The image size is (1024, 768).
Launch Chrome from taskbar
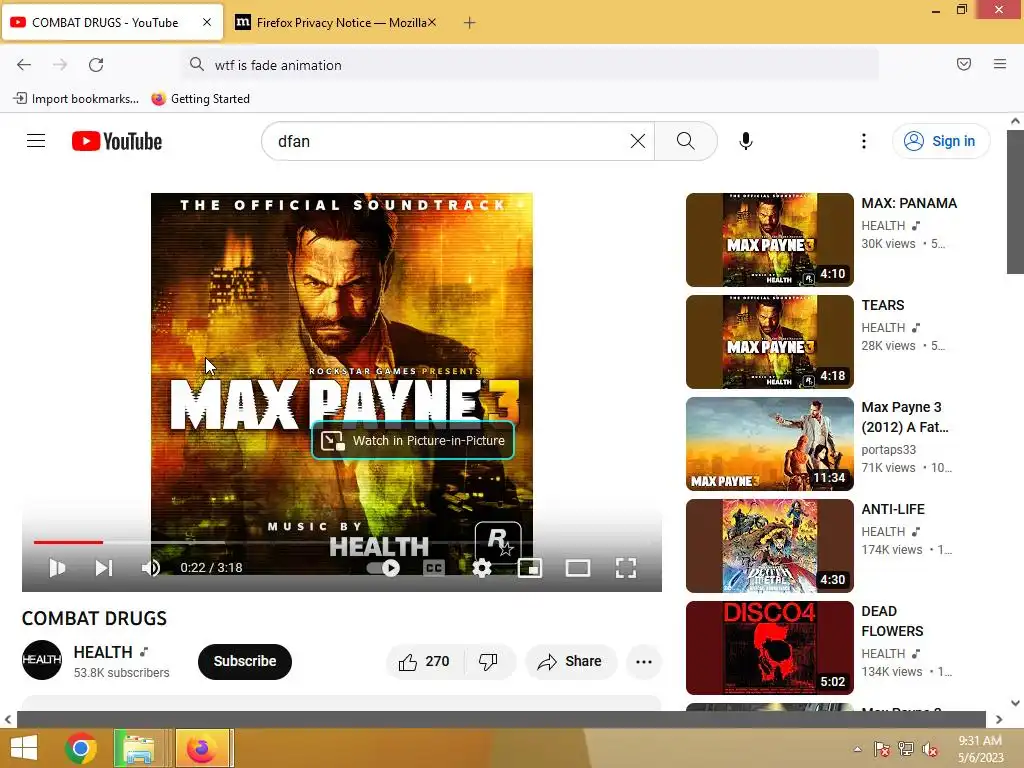pyautogui.click(x=80, y=748)
